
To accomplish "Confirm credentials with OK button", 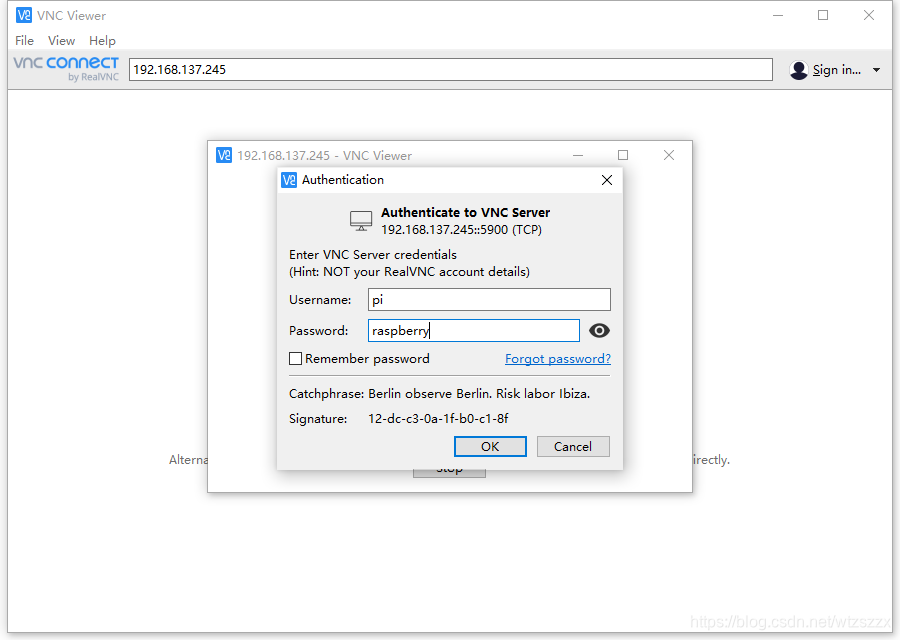I will pyautogui.click(x=490, y=447).
